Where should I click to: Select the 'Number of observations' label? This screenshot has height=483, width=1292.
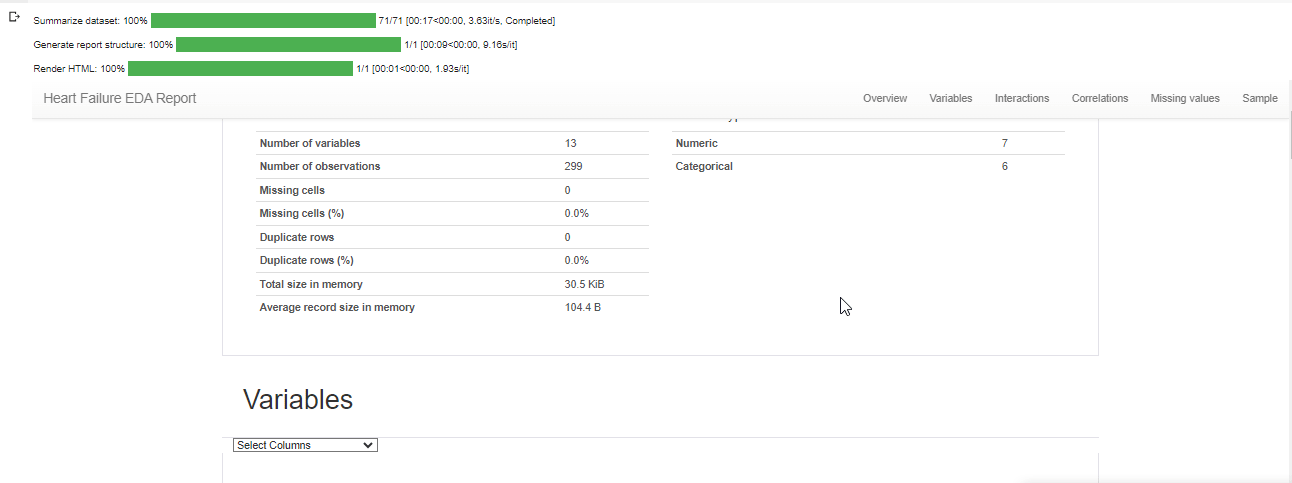click(320, 166)
